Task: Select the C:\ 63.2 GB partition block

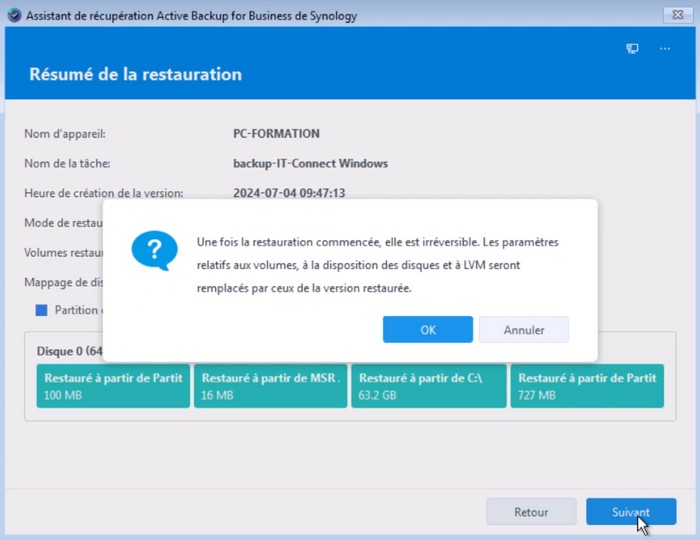Action: (x=429, y=386)
